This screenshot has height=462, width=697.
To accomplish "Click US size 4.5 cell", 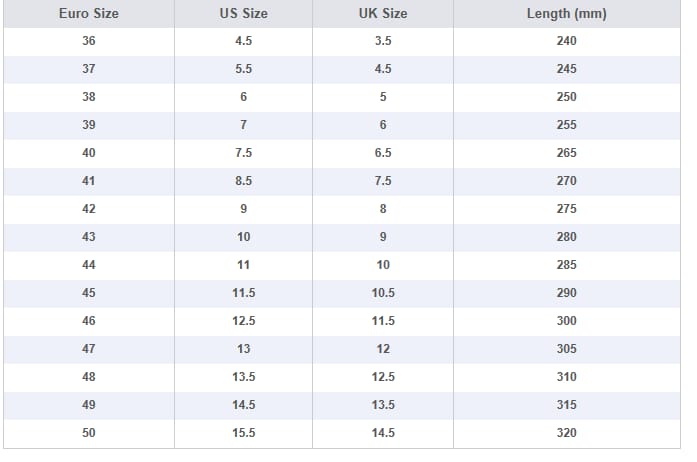I will coord(243,41).
